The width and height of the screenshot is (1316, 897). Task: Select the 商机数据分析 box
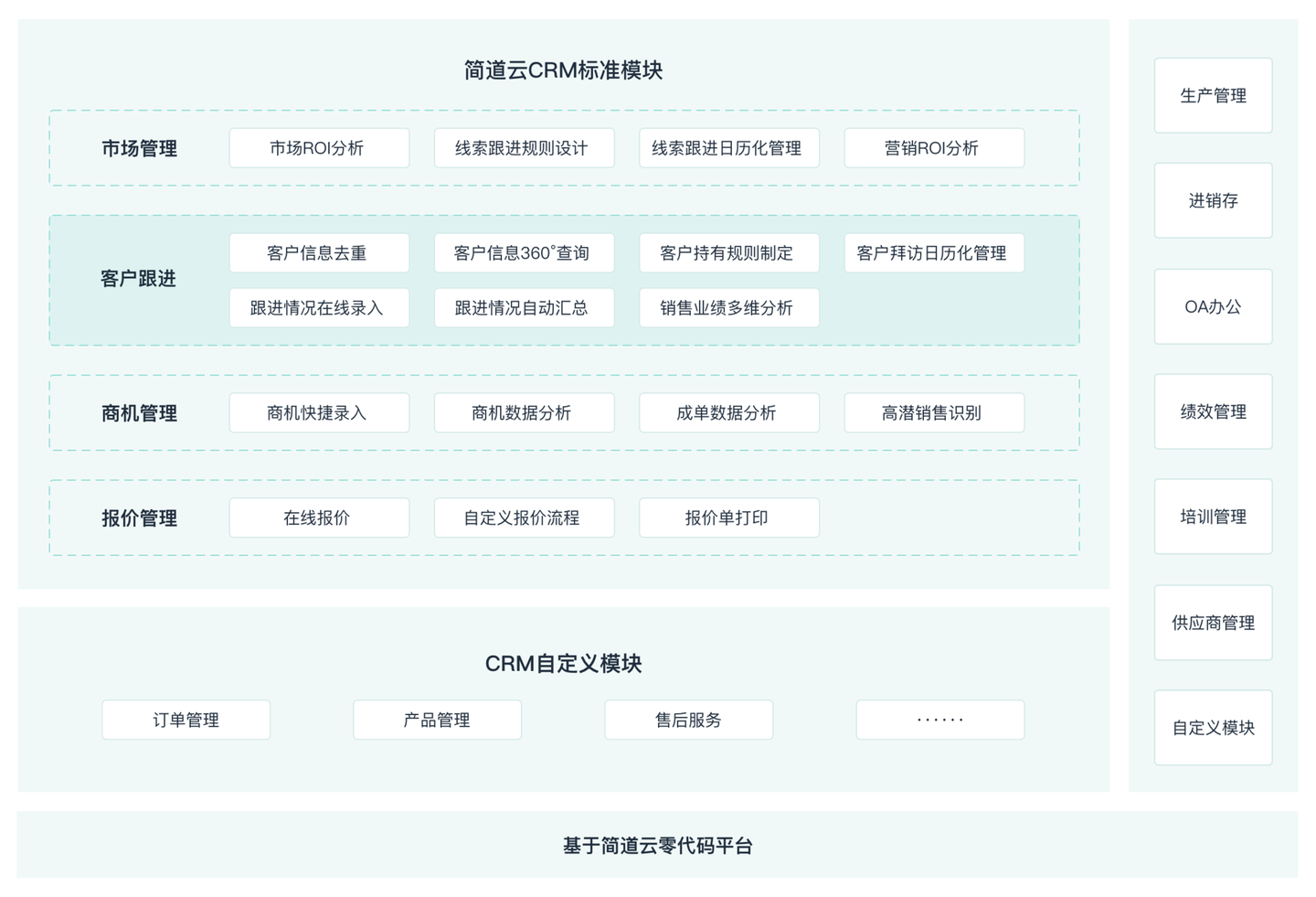(x=524, y=413)
